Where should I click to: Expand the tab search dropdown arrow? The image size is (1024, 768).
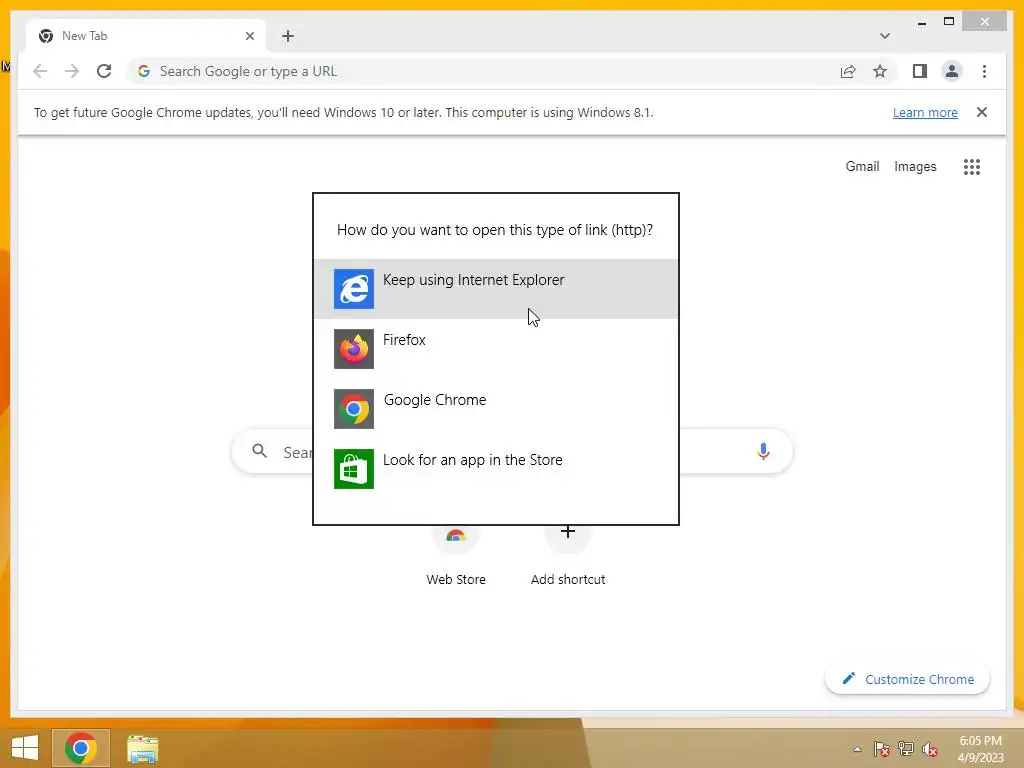[885, 36]
